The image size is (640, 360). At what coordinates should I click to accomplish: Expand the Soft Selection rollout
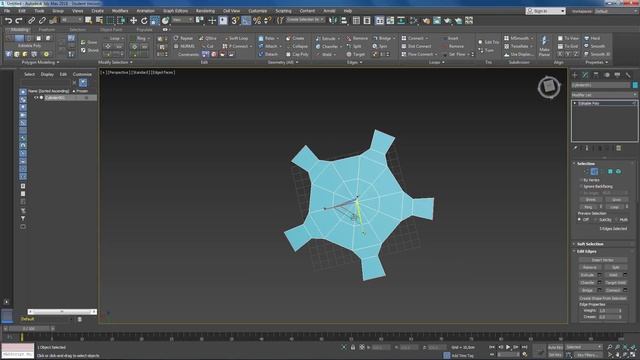coord(590,244)
